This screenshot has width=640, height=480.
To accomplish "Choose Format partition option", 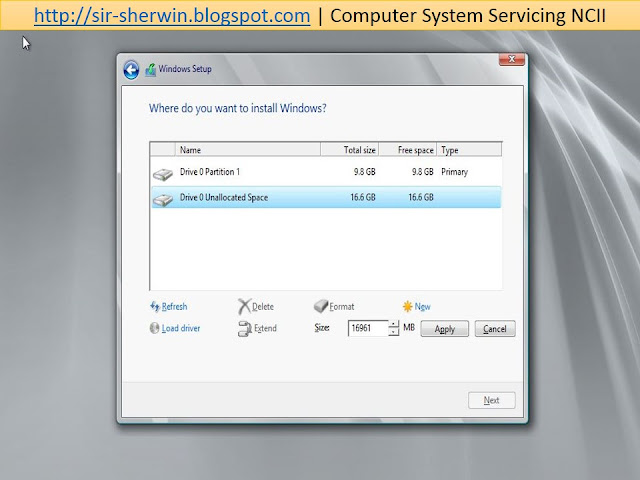I will point(342,307).
